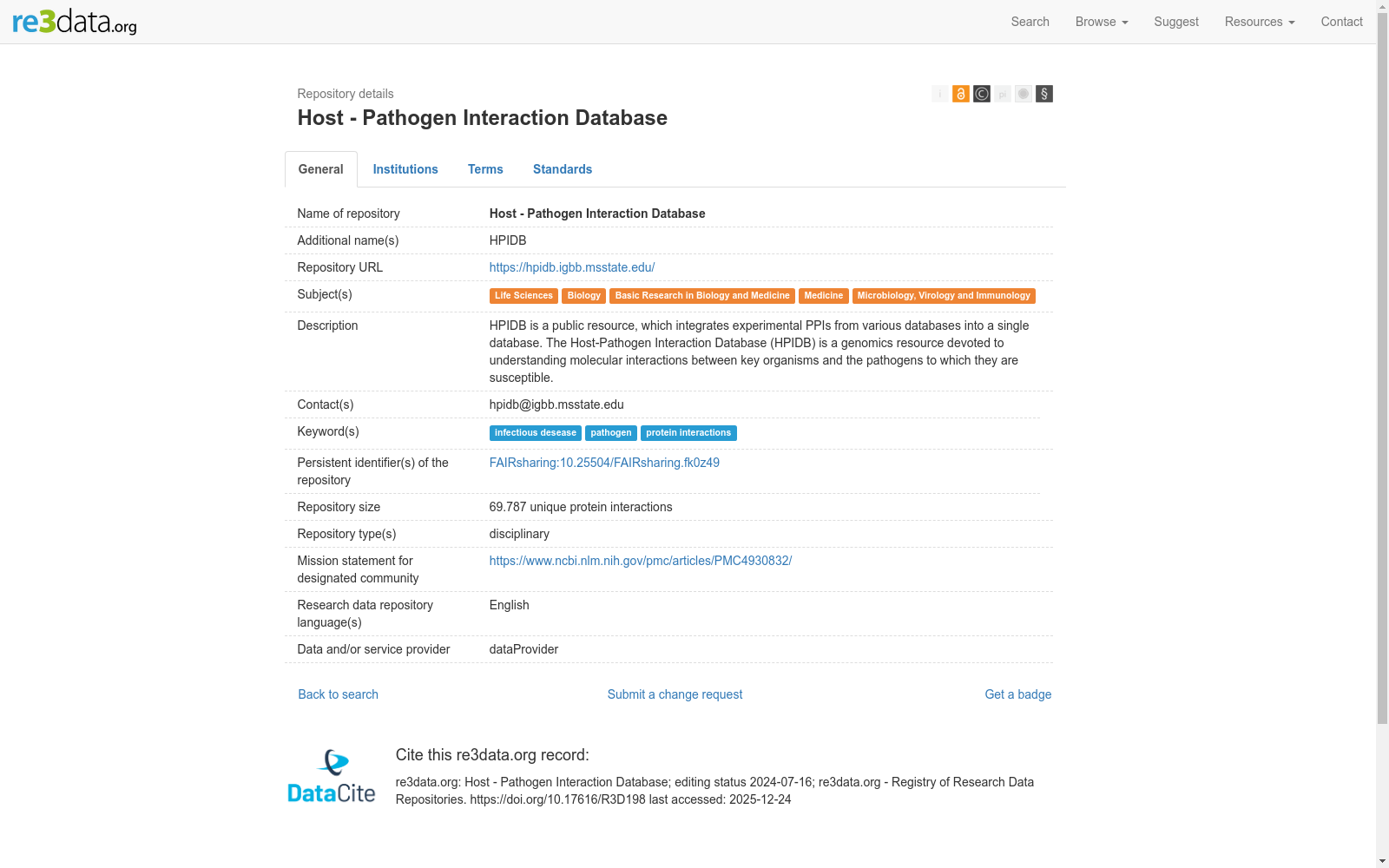This screenshot has width=1389, height=868.
Task: Click the dark section-sign policy icon
Action: tap(1044, 94)
